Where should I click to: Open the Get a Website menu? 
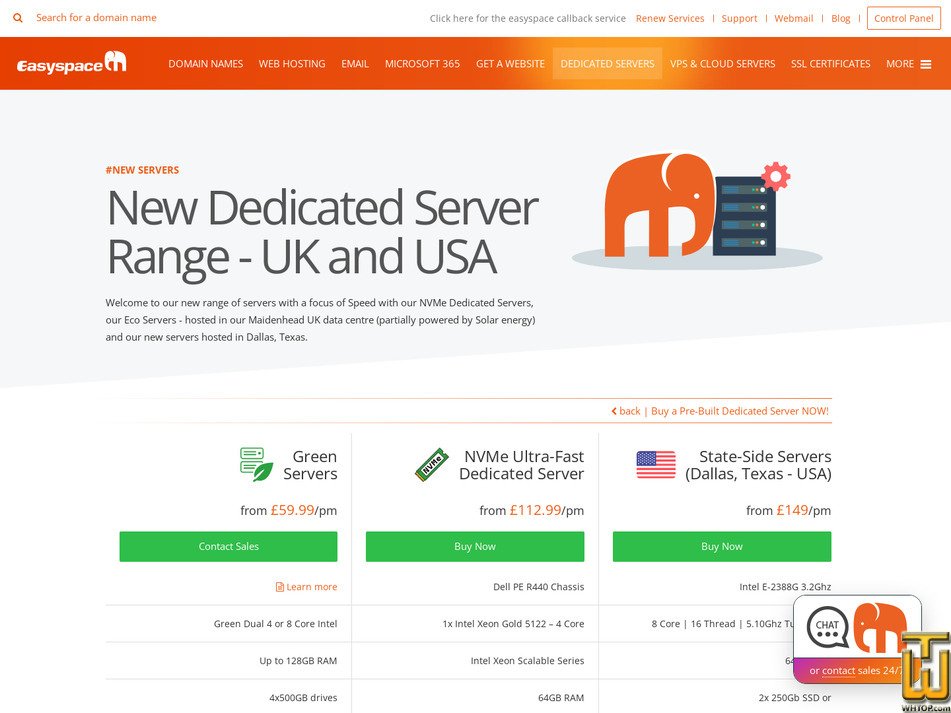point(510,64)
